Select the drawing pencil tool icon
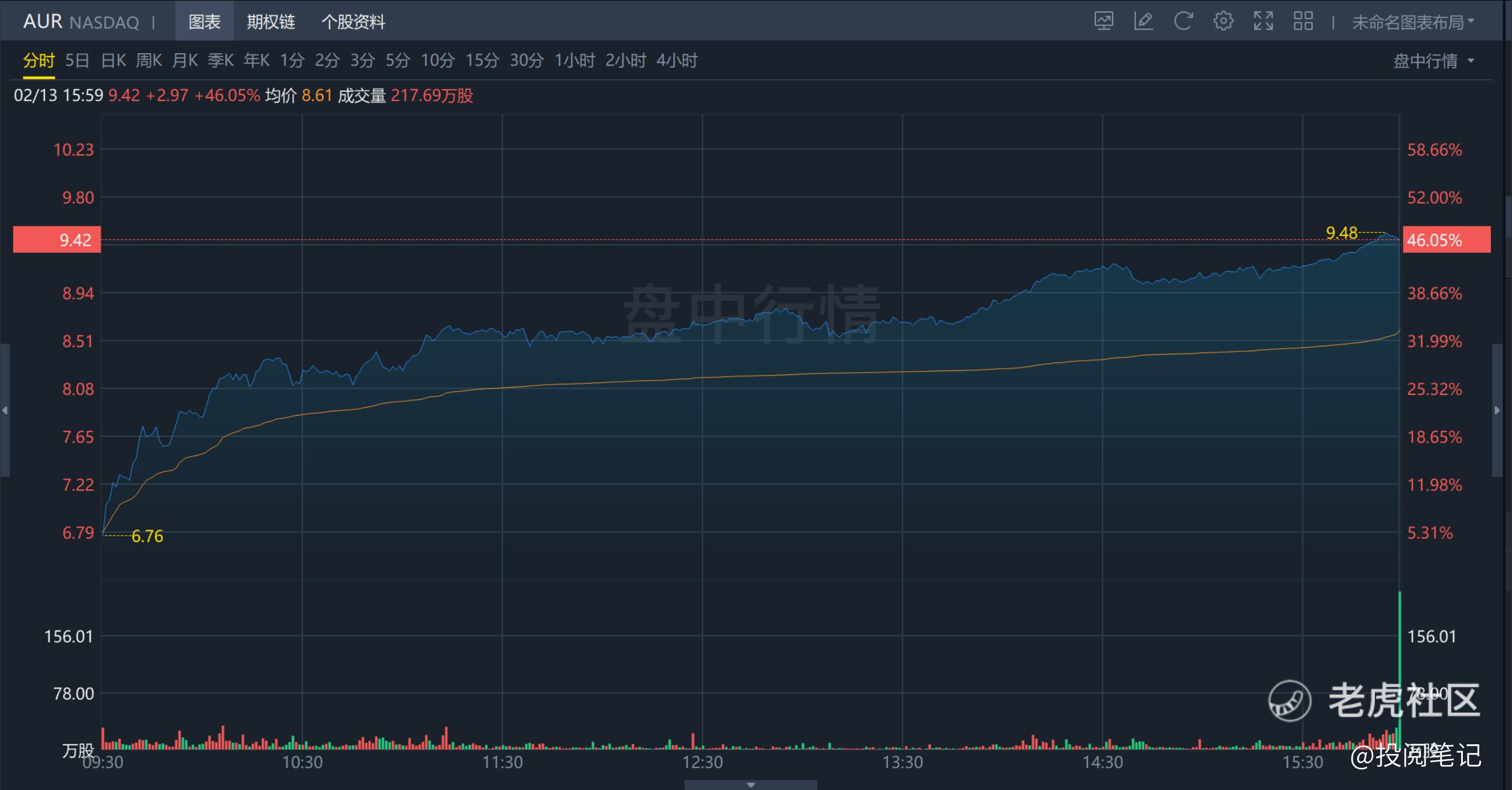The width and height of the screenshot is (1512, 790). [1143, 22]
